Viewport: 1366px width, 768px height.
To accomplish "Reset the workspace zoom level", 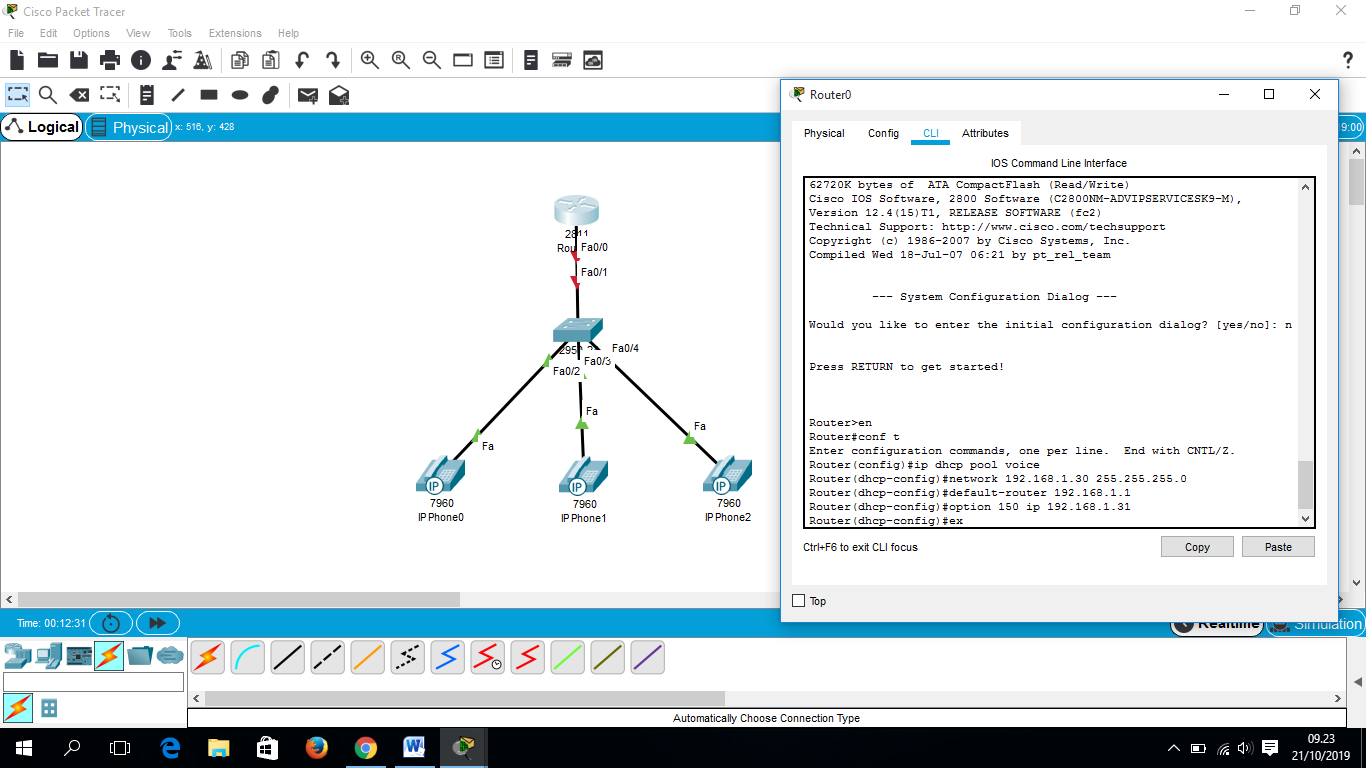I will click(x=401, y=61).
